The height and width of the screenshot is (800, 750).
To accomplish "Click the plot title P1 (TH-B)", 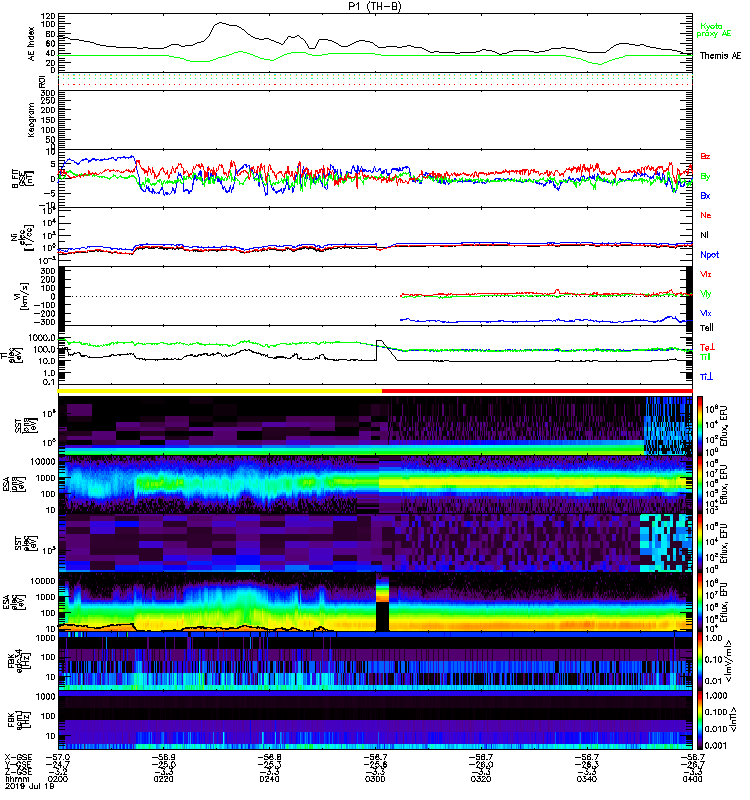I will coord(374,6).
